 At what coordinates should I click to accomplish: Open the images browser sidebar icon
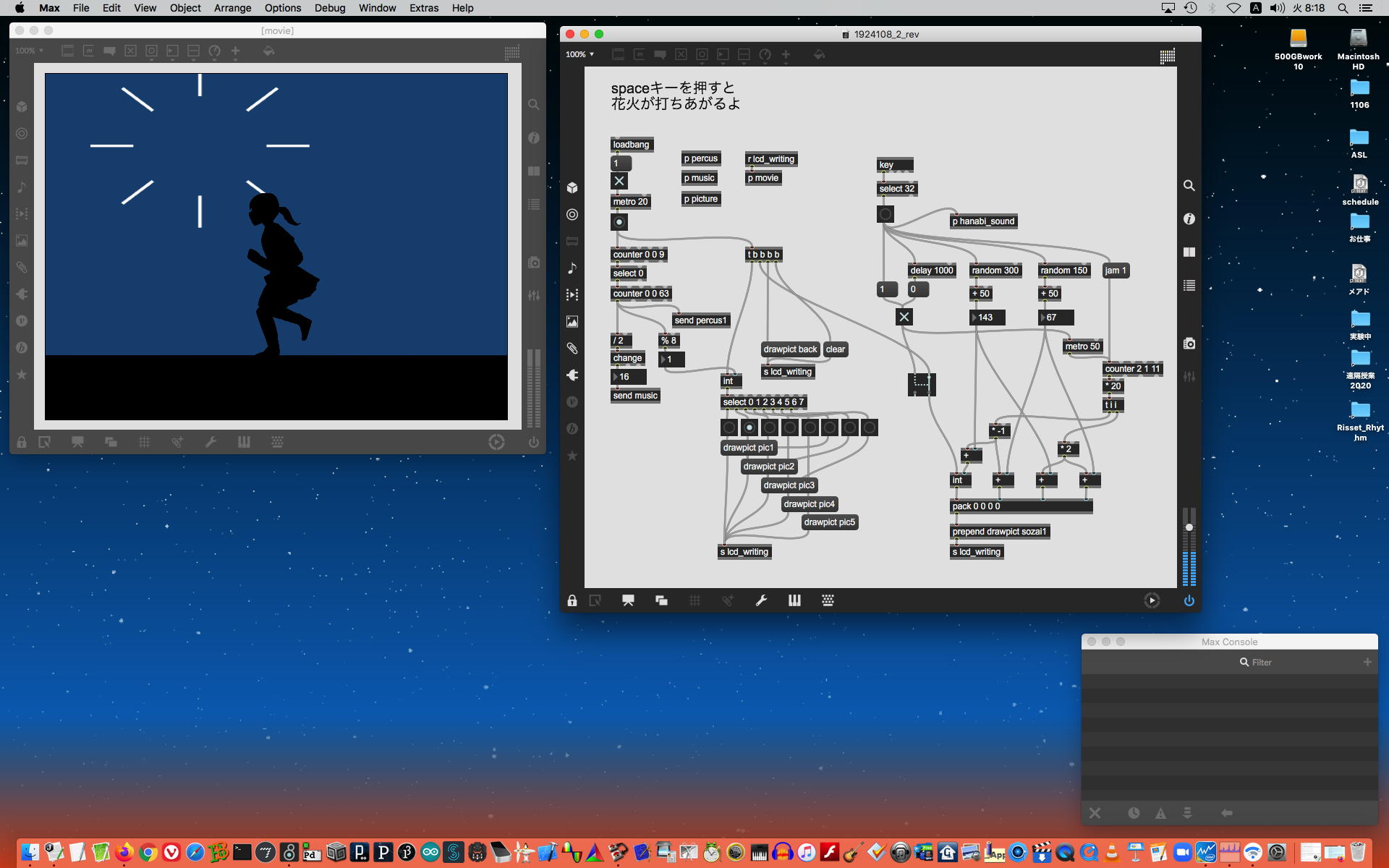coord(572,322)
